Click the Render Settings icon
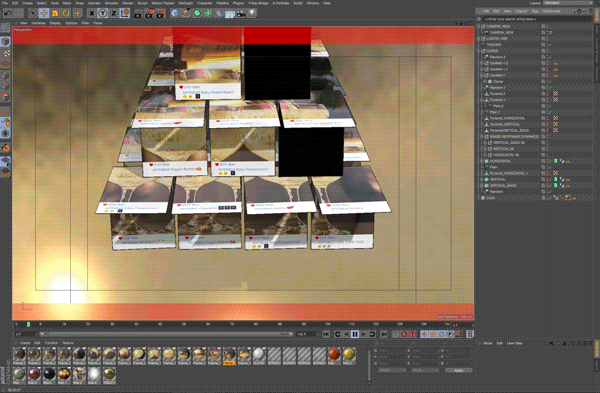Image resolution: width=600 pixels, height=393 pixels. [x=160, y=13]
